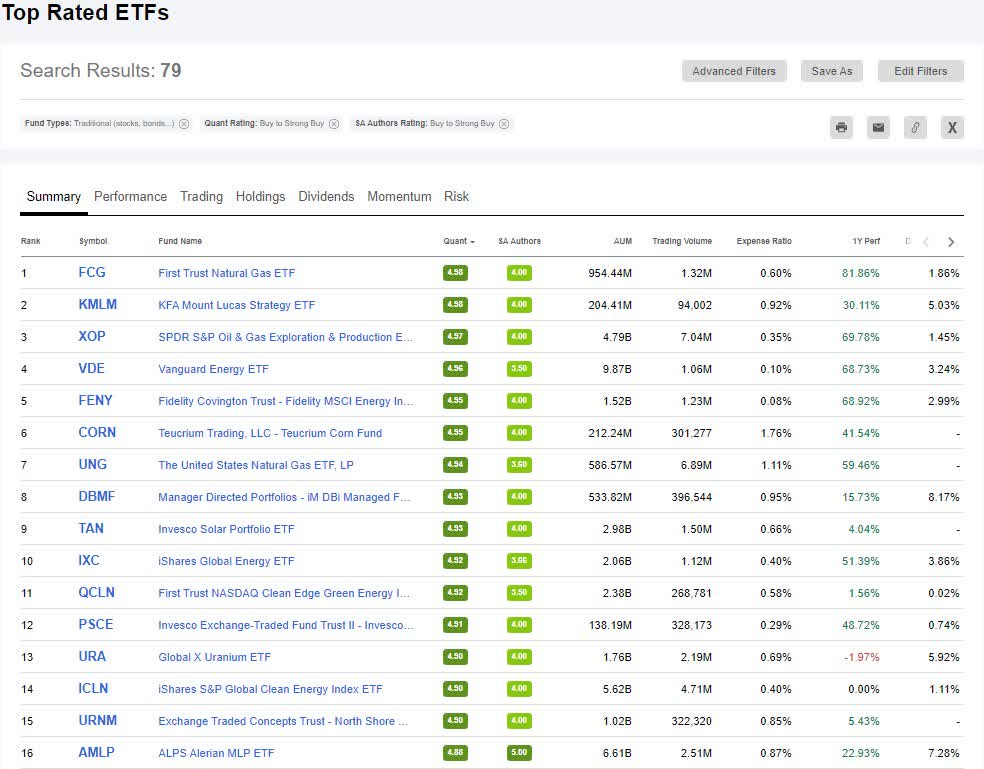Viewport: 984px width, 769px height.
Task: Copy link using chain icon
Action: pos(916,127)
